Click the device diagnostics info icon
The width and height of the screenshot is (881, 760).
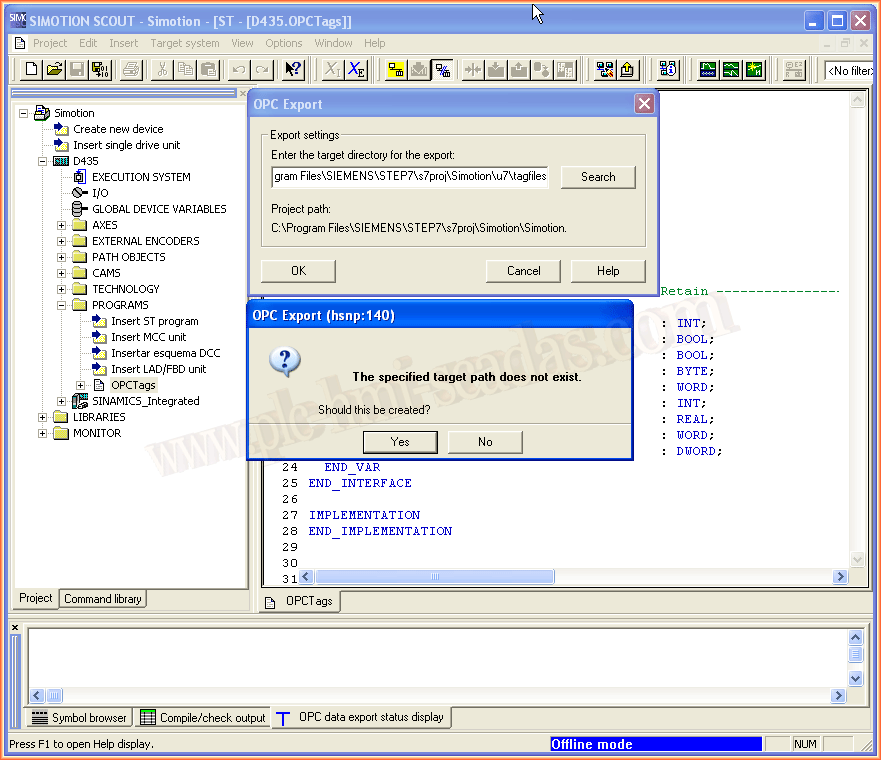point(668,69)
